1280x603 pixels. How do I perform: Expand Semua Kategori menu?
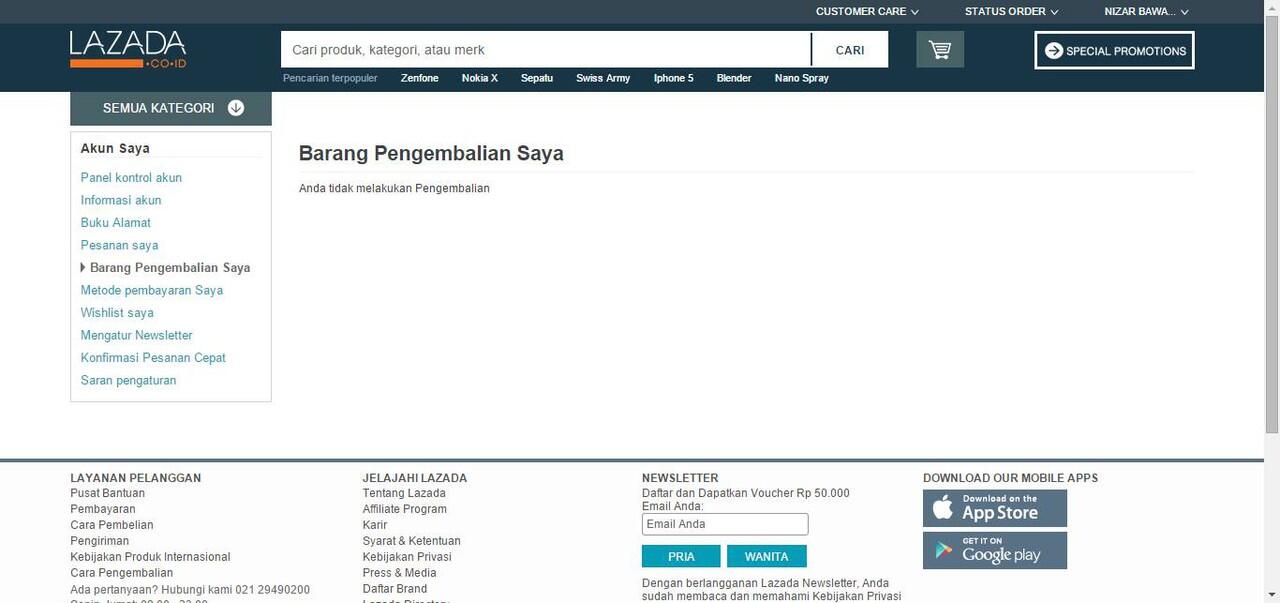[171, 108]
